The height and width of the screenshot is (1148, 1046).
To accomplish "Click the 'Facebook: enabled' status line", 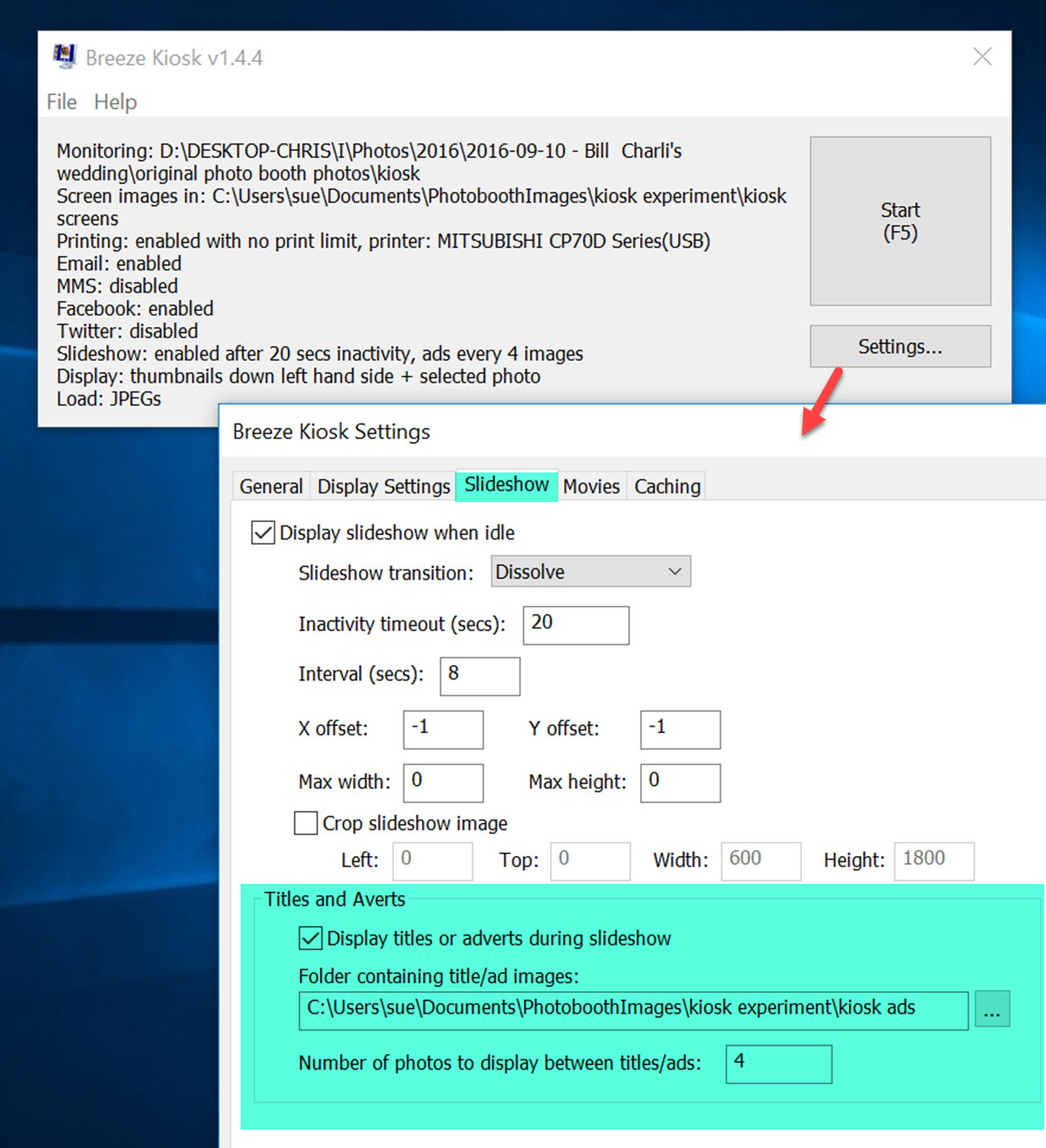I will coord(135,309).
